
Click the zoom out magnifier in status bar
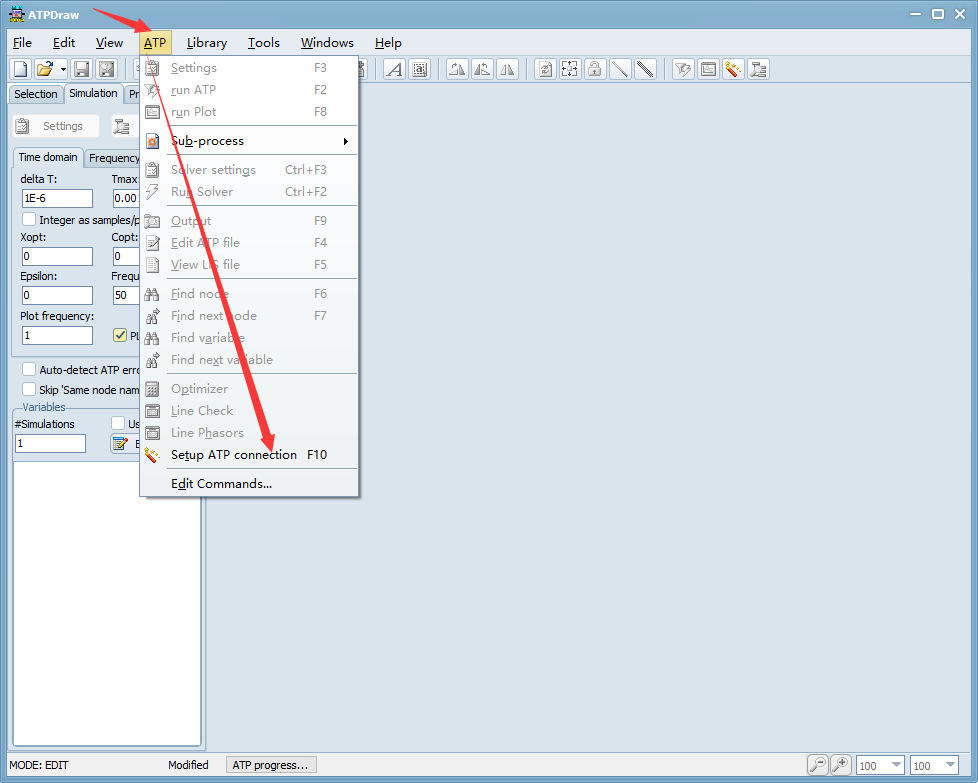[818, 765]
